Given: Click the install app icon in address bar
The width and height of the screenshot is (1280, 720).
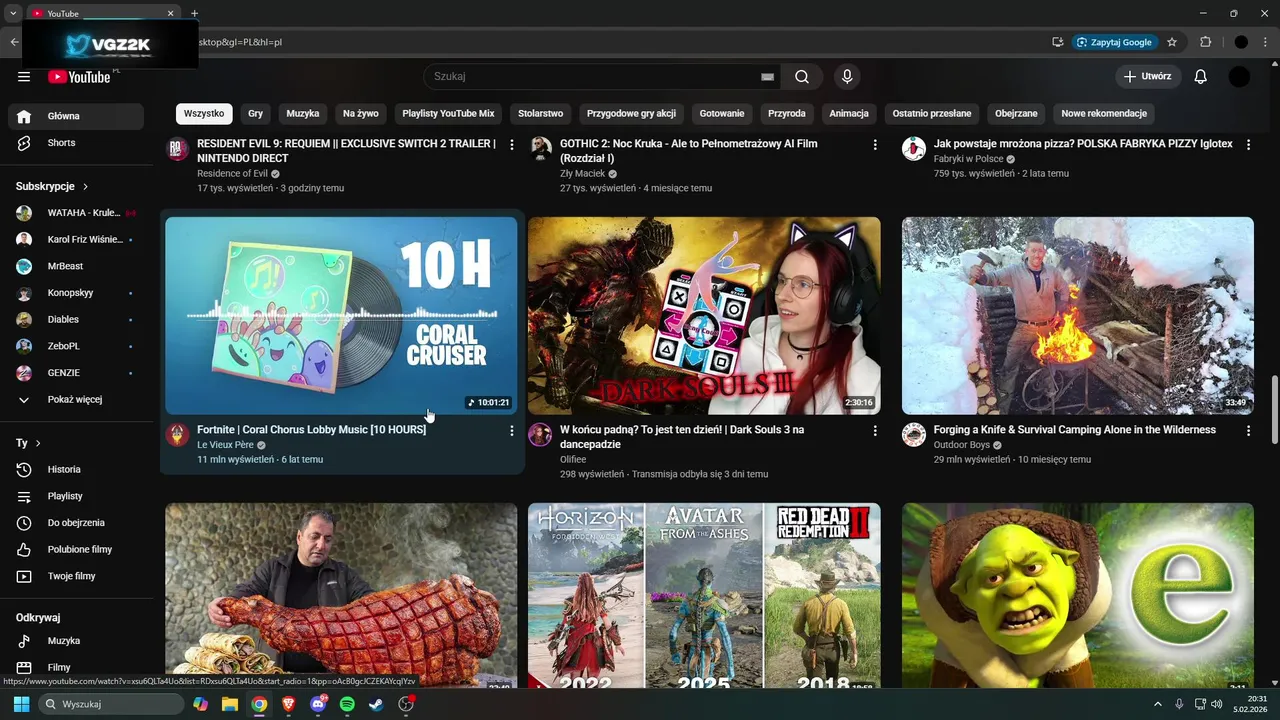Looking at the screenshot, I should (1057, 42).
